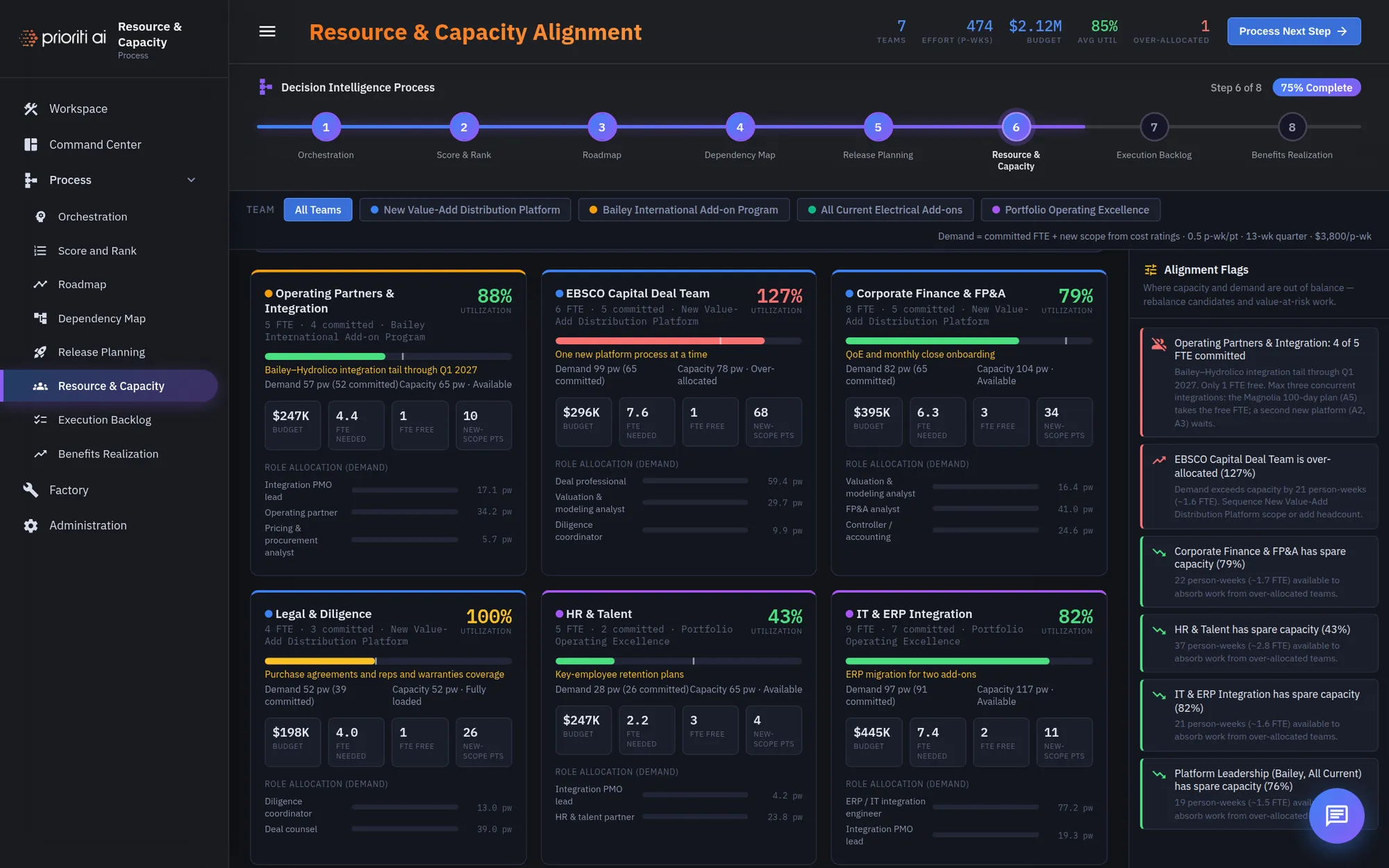Jump to step 5 Release Planning marker

click(x=878, y=127)
